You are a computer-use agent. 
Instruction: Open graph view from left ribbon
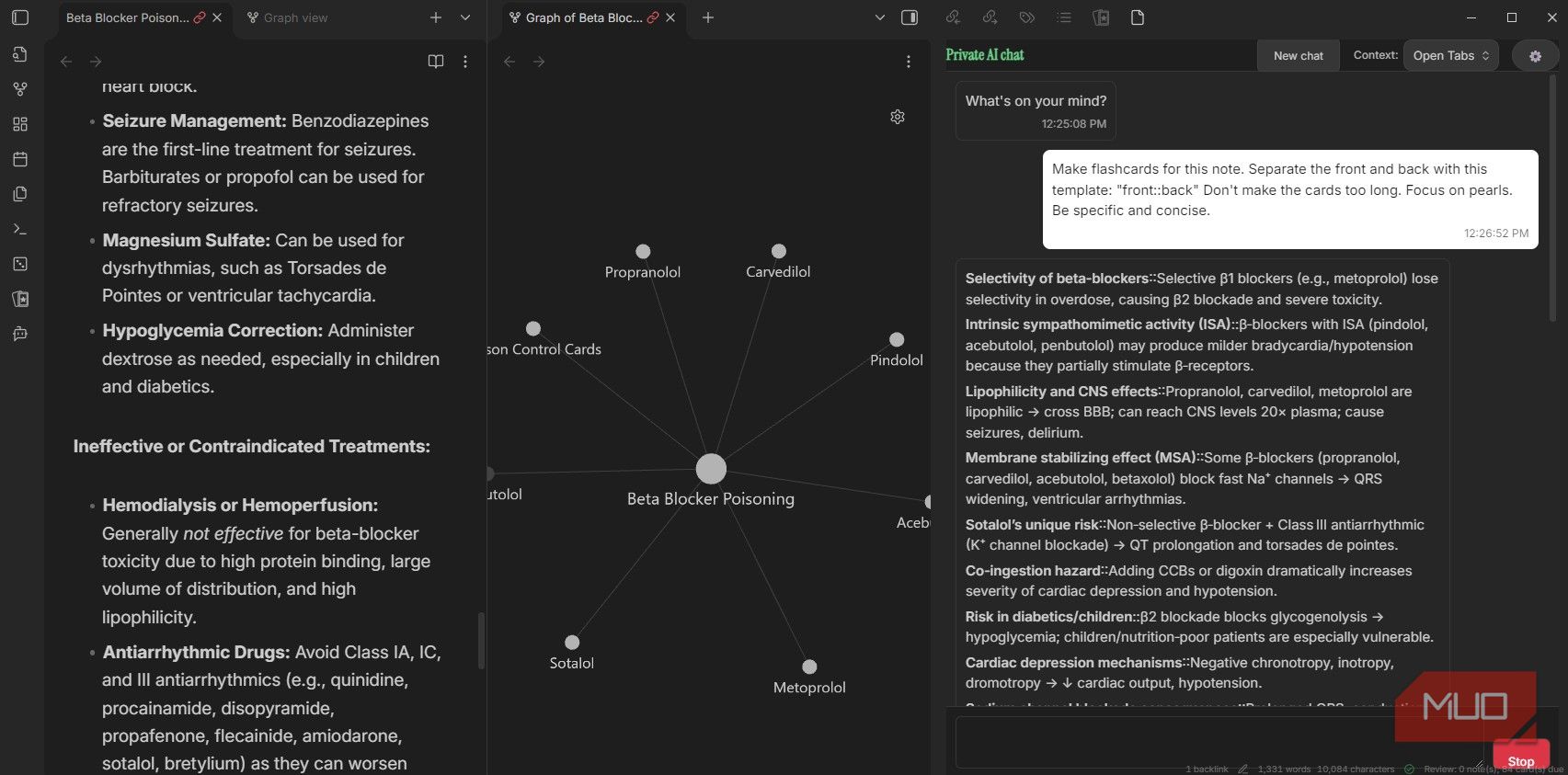tap(20, 89)
